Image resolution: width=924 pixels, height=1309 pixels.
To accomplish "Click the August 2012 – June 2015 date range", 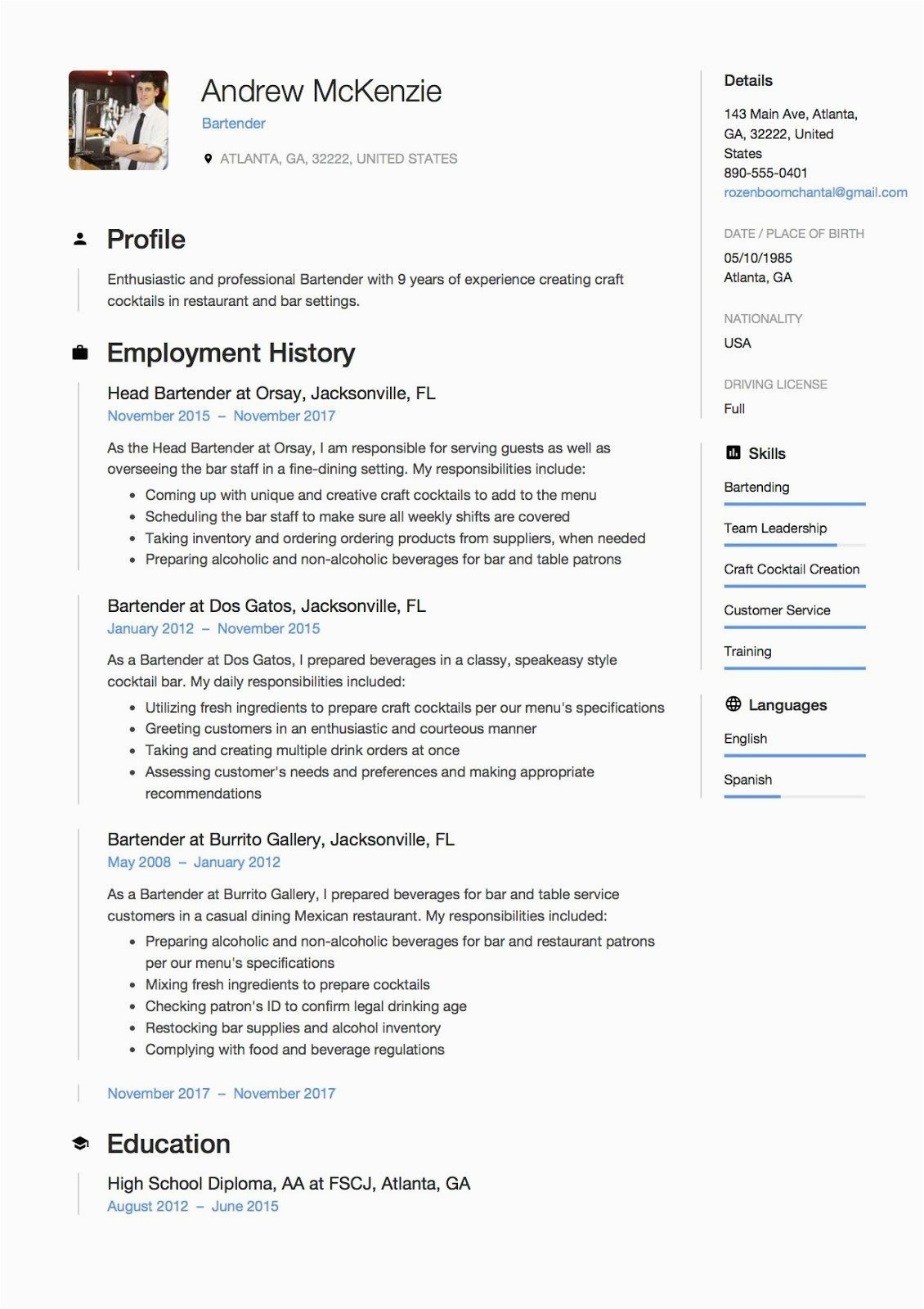I will click(x=193, y=1207).
